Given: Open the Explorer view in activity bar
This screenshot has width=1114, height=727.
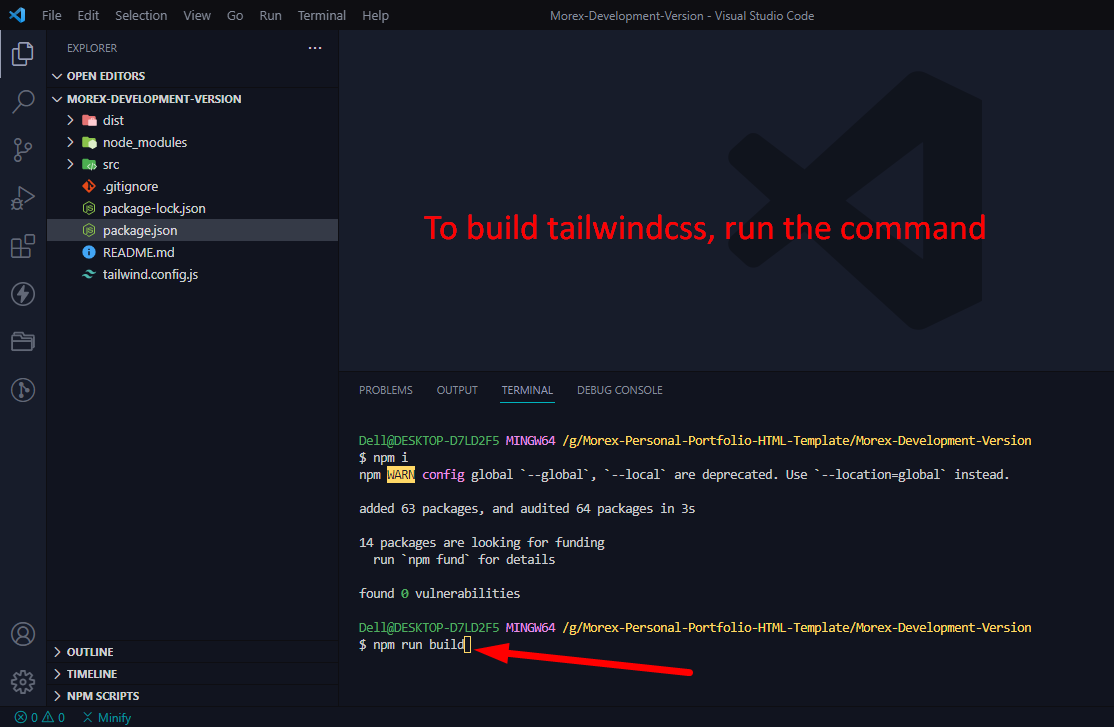Looking at the screenshot, I should pos(23,54).
